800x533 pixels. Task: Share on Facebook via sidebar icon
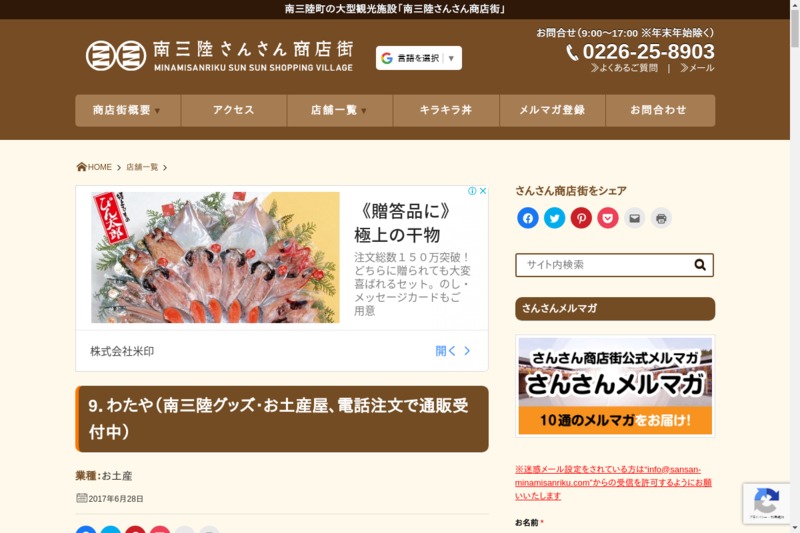coord(528,218)
